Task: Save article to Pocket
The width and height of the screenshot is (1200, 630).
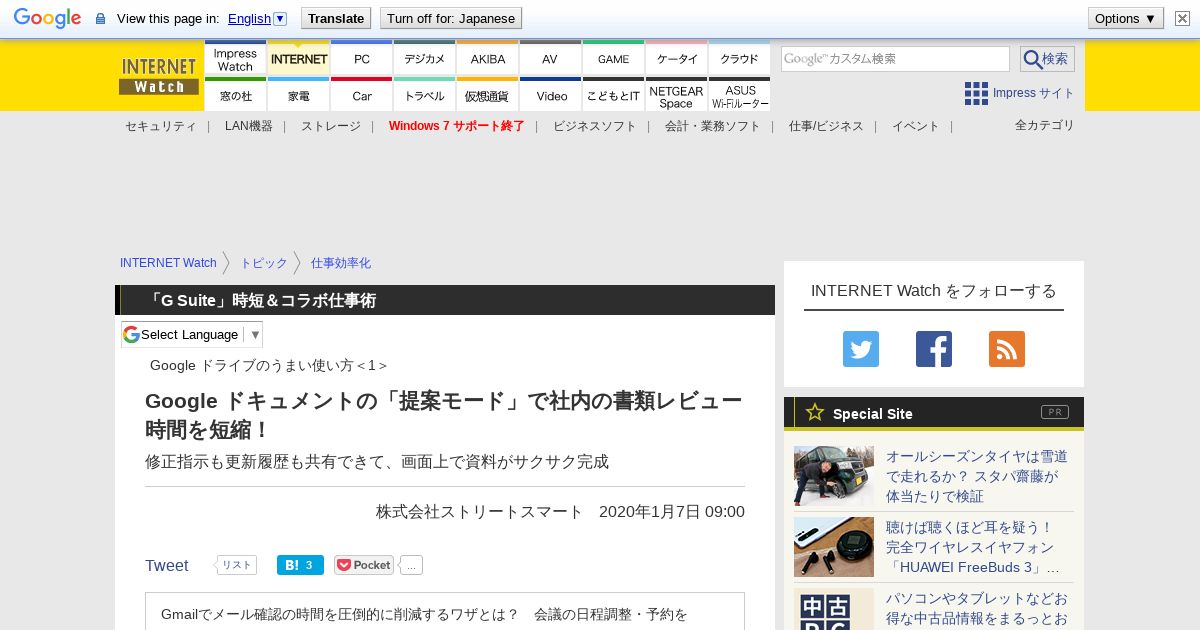Action: [364, 565]
